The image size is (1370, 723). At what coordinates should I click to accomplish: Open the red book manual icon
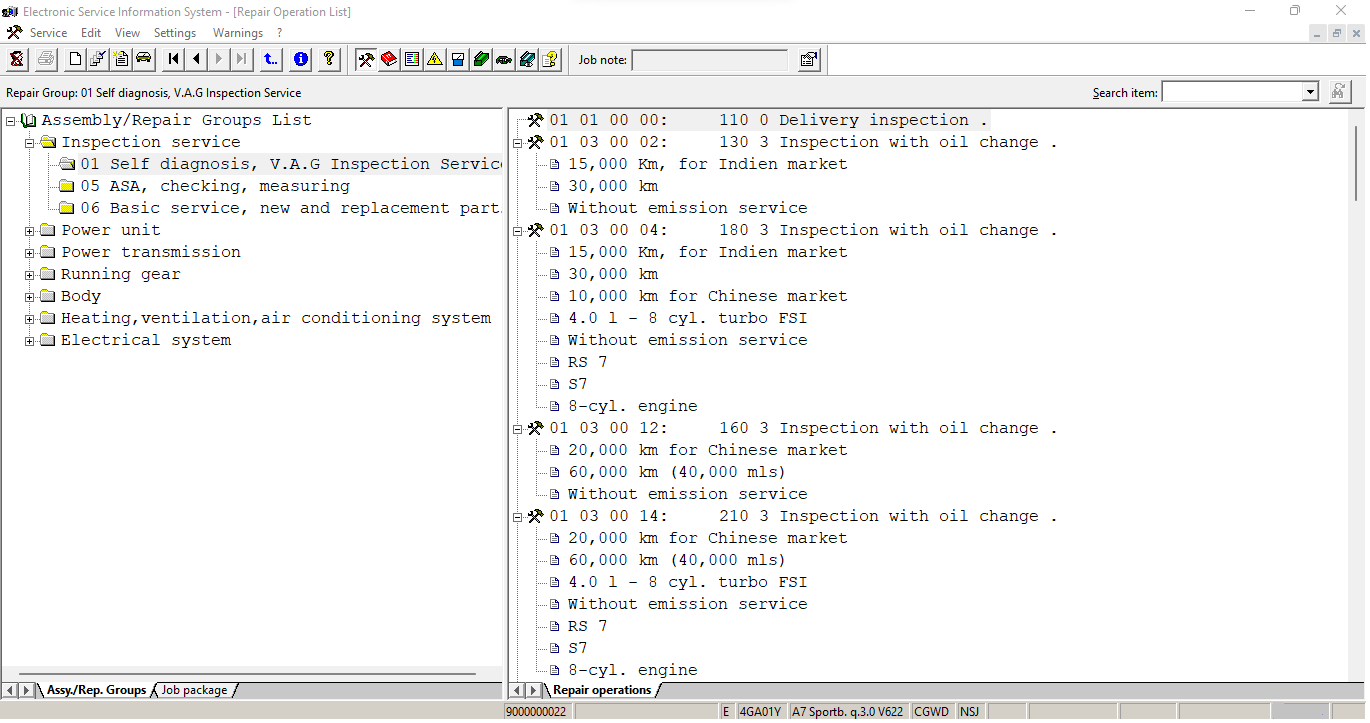389,59
